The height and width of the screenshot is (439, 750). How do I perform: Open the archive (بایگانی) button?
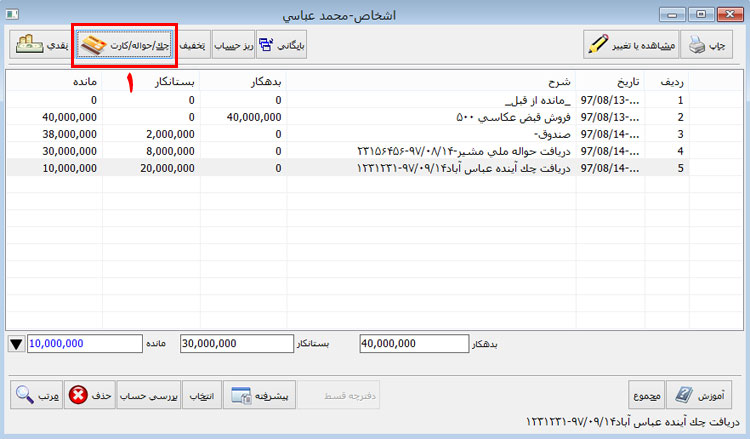pos(286,45)
